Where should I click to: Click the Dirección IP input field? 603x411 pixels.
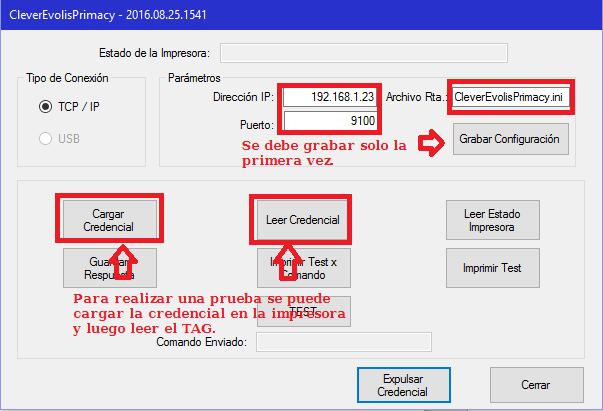329,98
